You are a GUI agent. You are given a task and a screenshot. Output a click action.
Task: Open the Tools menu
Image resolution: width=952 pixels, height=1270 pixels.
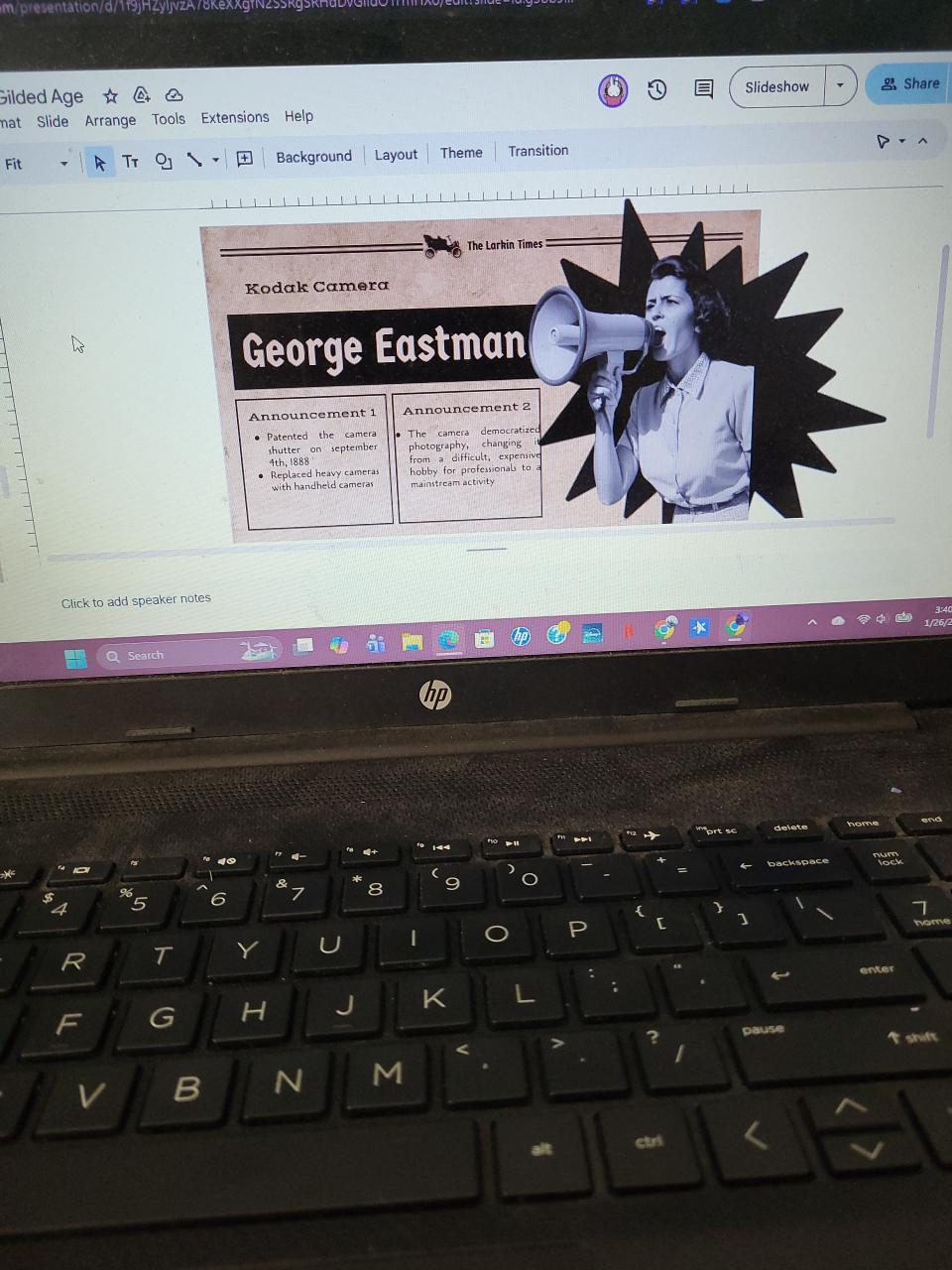pos(169,119)
